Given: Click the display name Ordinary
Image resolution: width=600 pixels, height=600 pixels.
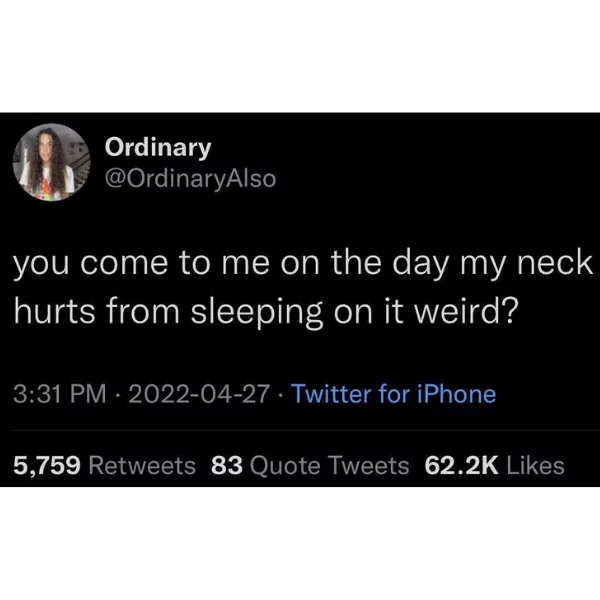Looking at the screenshot, I should click(x=158, y=148).
